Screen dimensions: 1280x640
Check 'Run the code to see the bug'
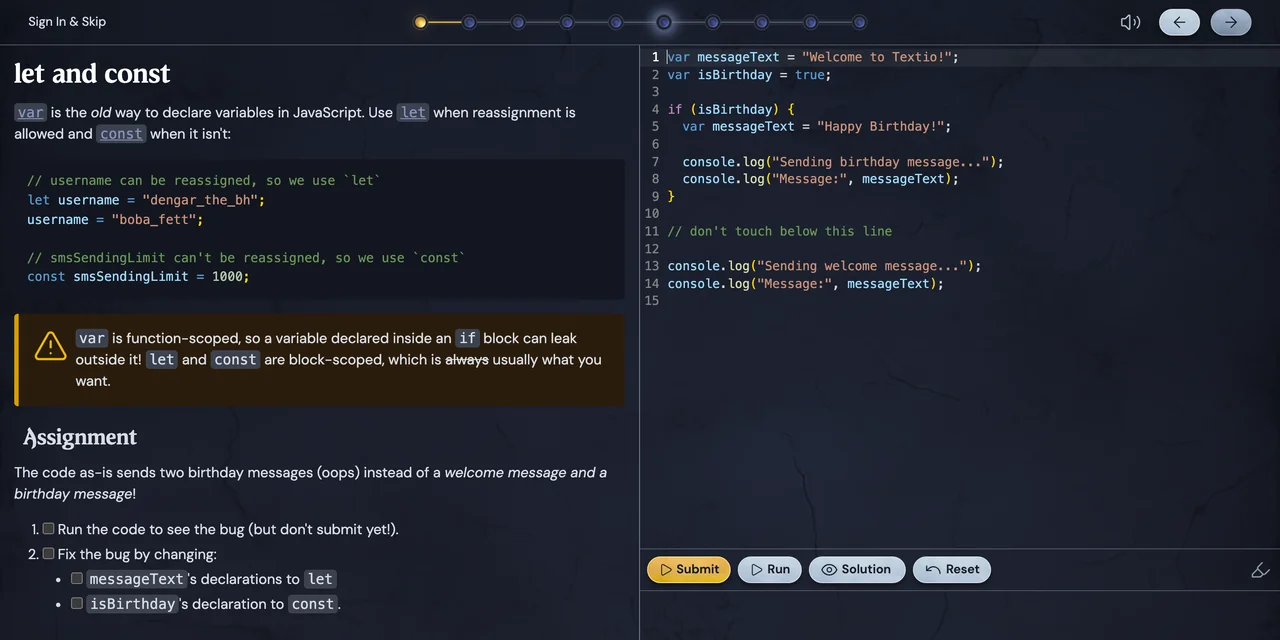pos(48,529)
